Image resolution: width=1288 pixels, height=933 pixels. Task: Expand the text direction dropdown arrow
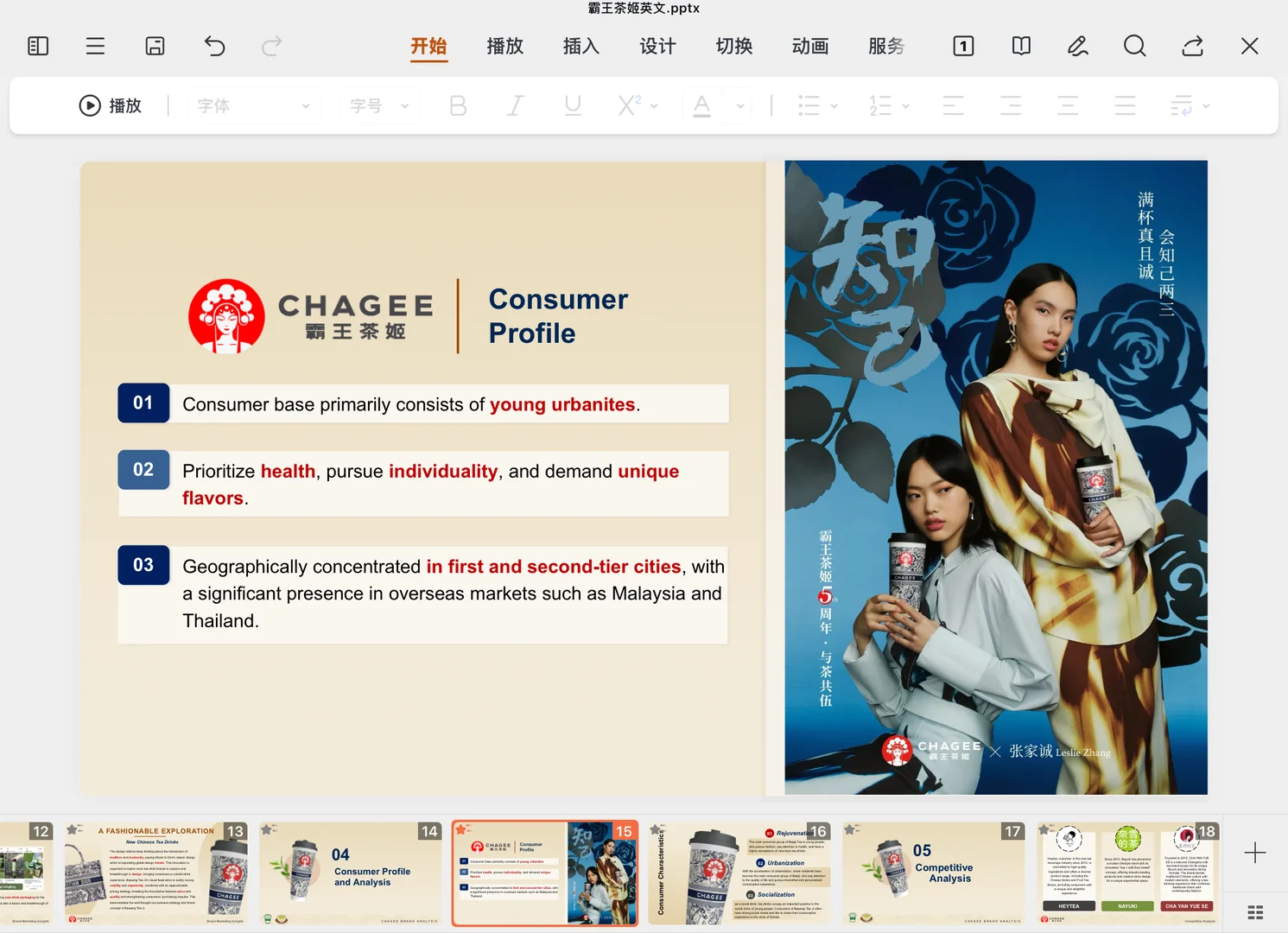pos(1206,106)
